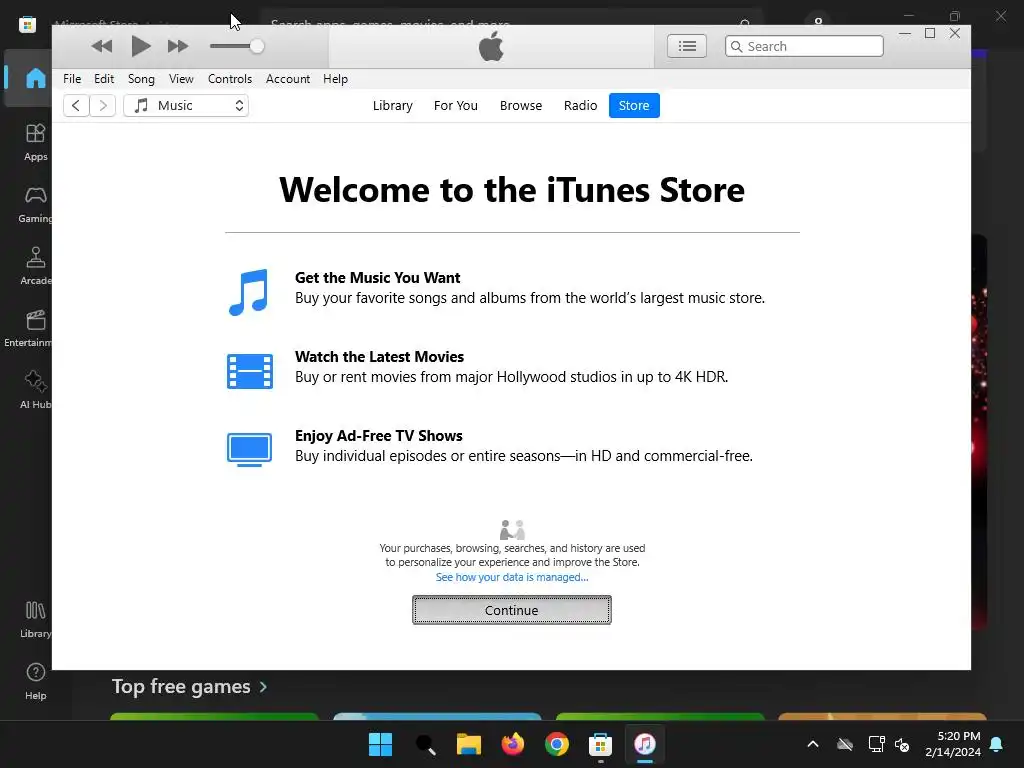Switch to the For You tab

click(456, 106)
